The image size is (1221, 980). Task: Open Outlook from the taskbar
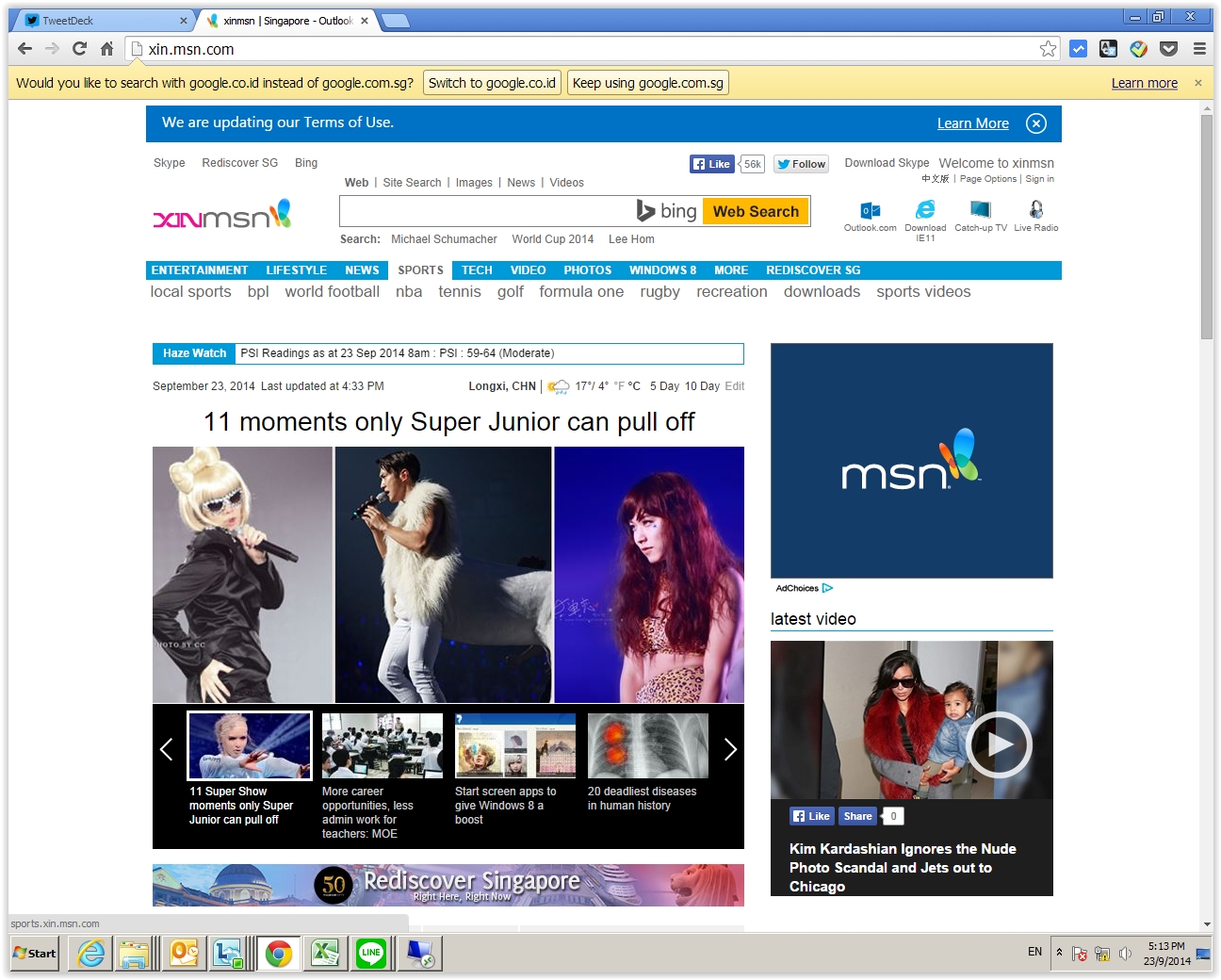point(185,954)
